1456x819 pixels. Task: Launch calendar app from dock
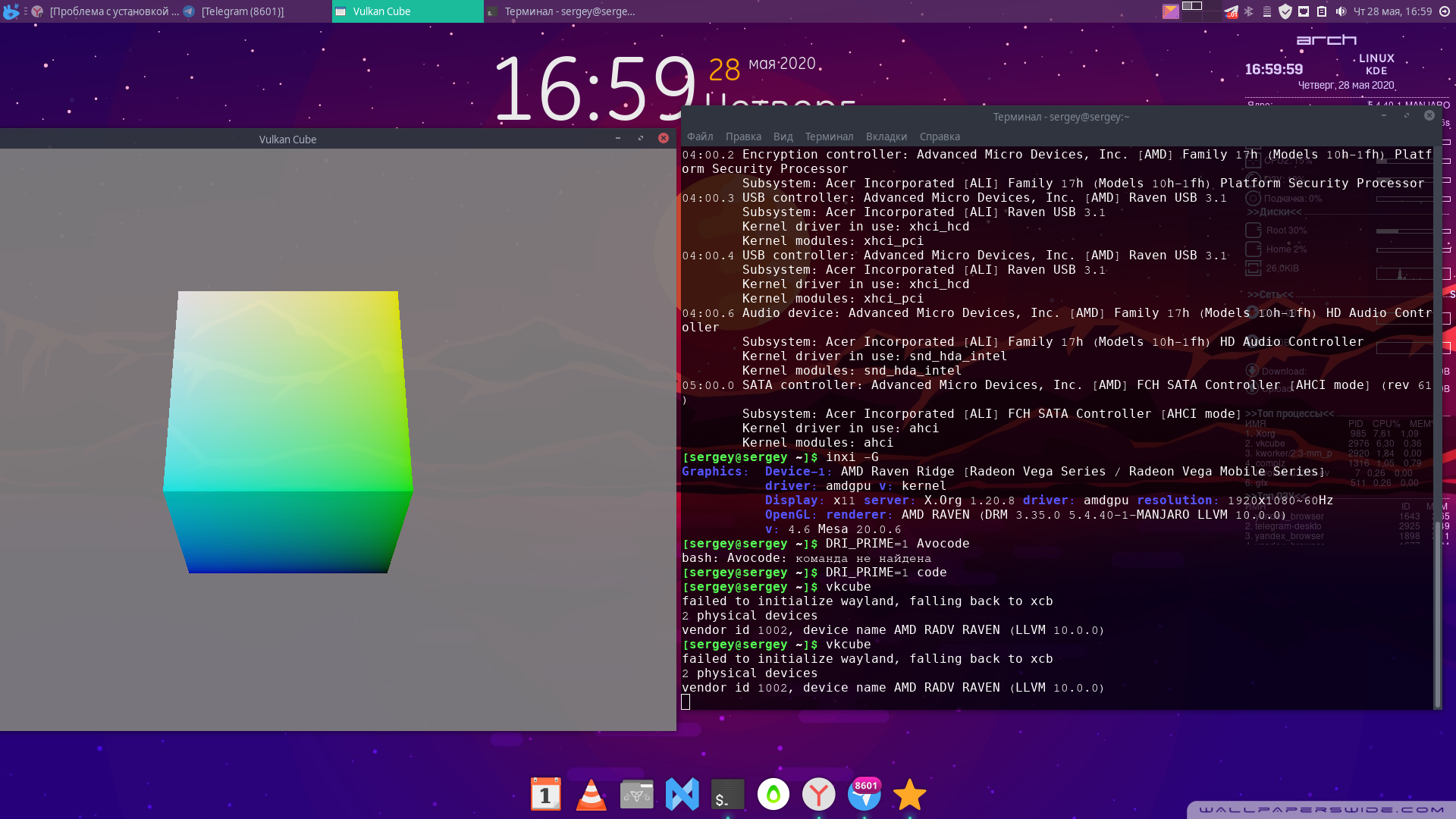[546, 795]
